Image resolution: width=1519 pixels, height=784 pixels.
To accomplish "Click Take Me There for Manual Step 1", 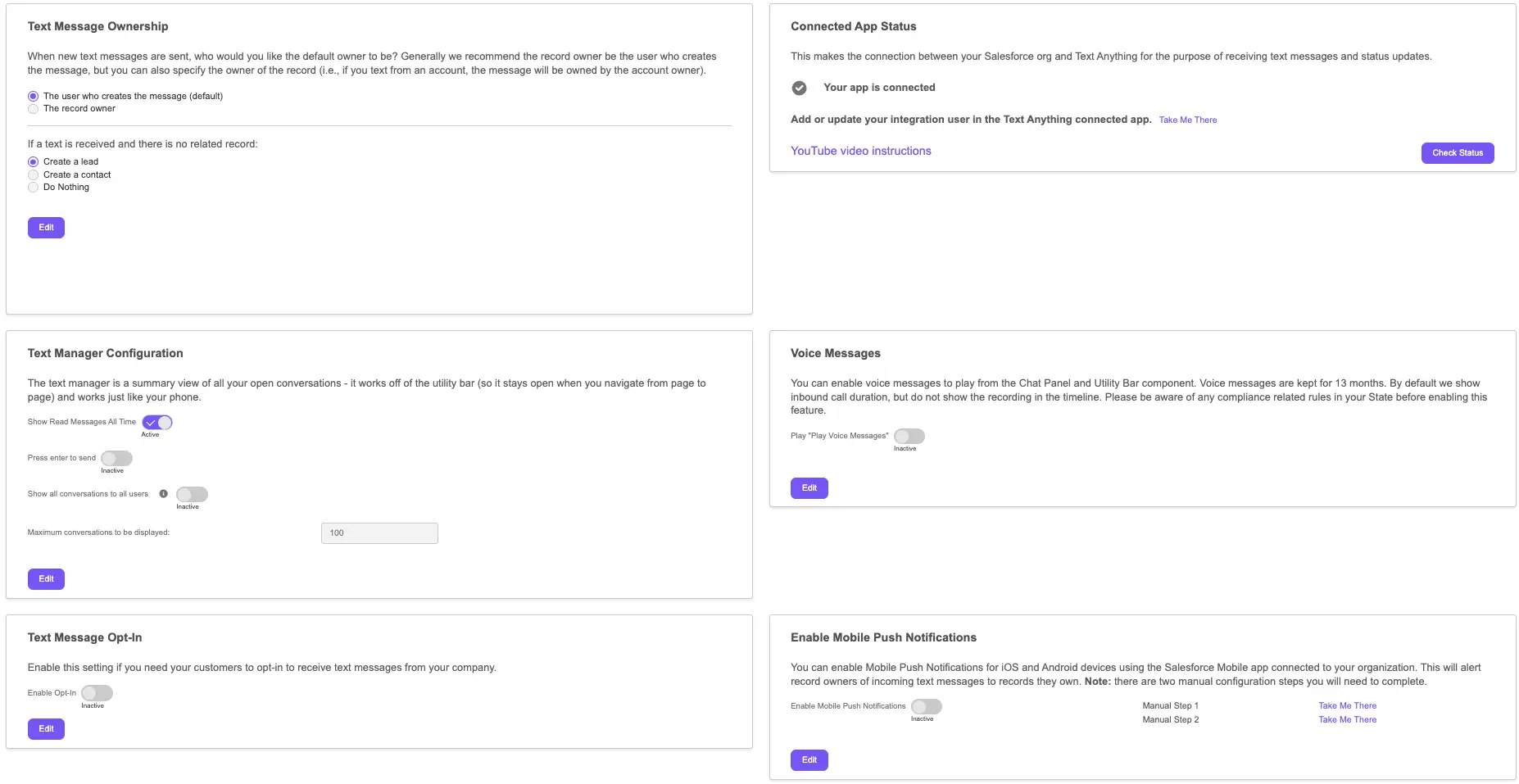I will [1346, 705].
